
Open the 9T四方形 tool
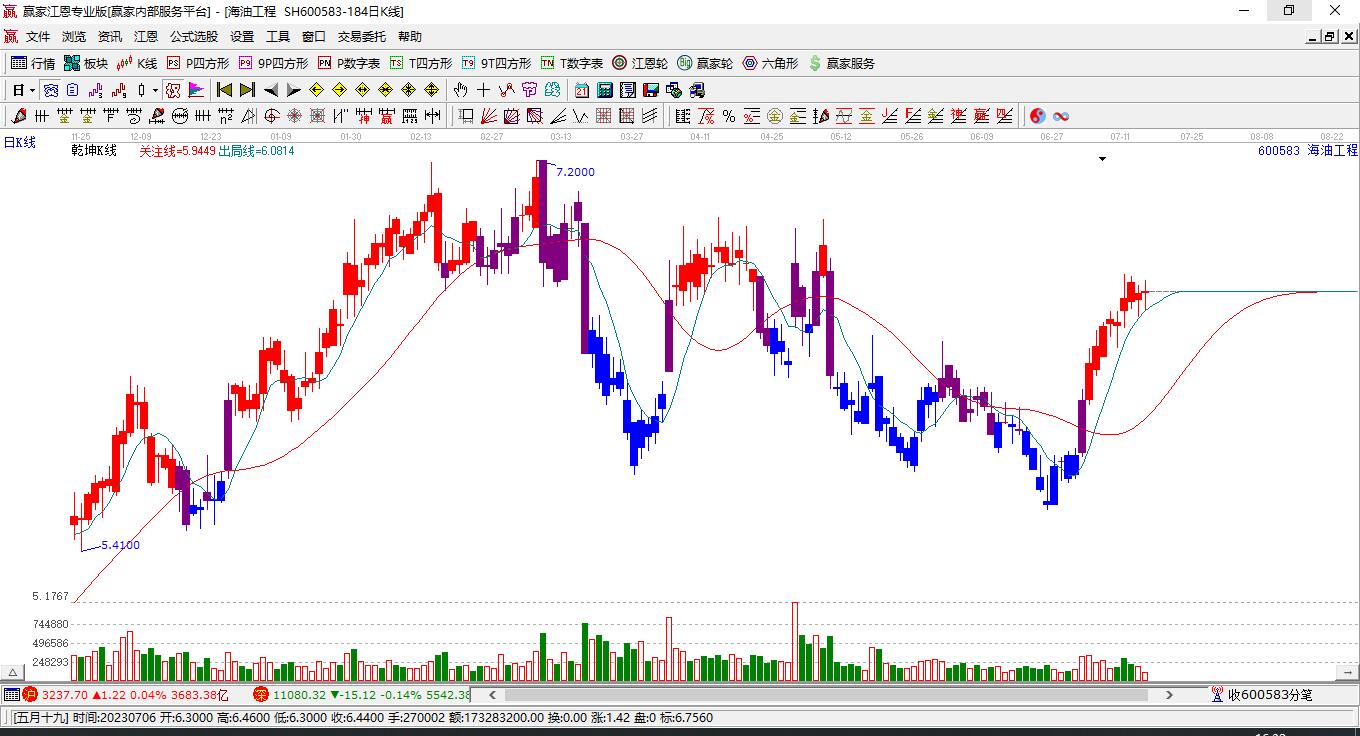click(x=496, y=63)
